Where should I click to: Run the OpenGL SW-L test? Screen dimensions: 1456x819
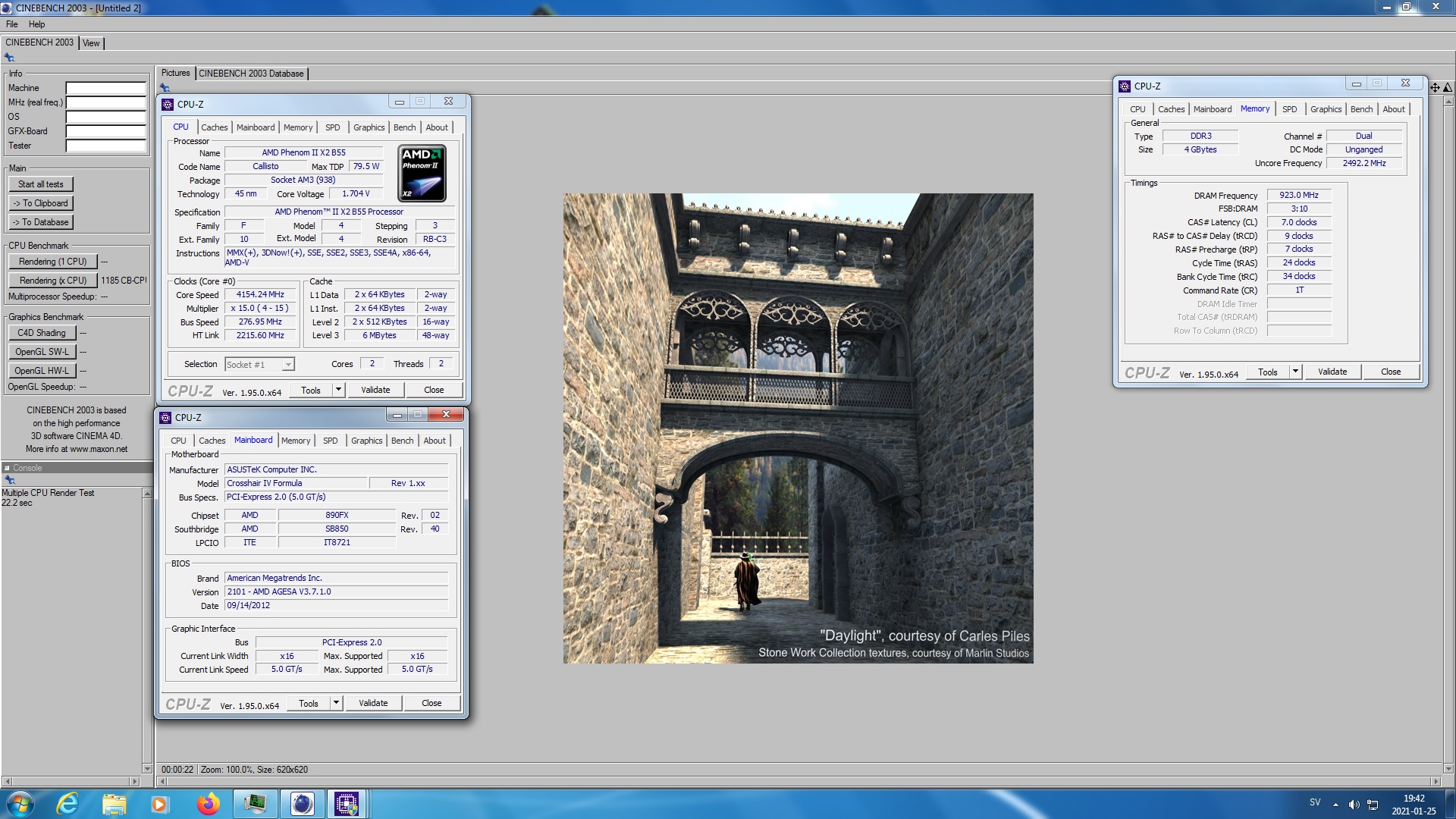(42, 352)
